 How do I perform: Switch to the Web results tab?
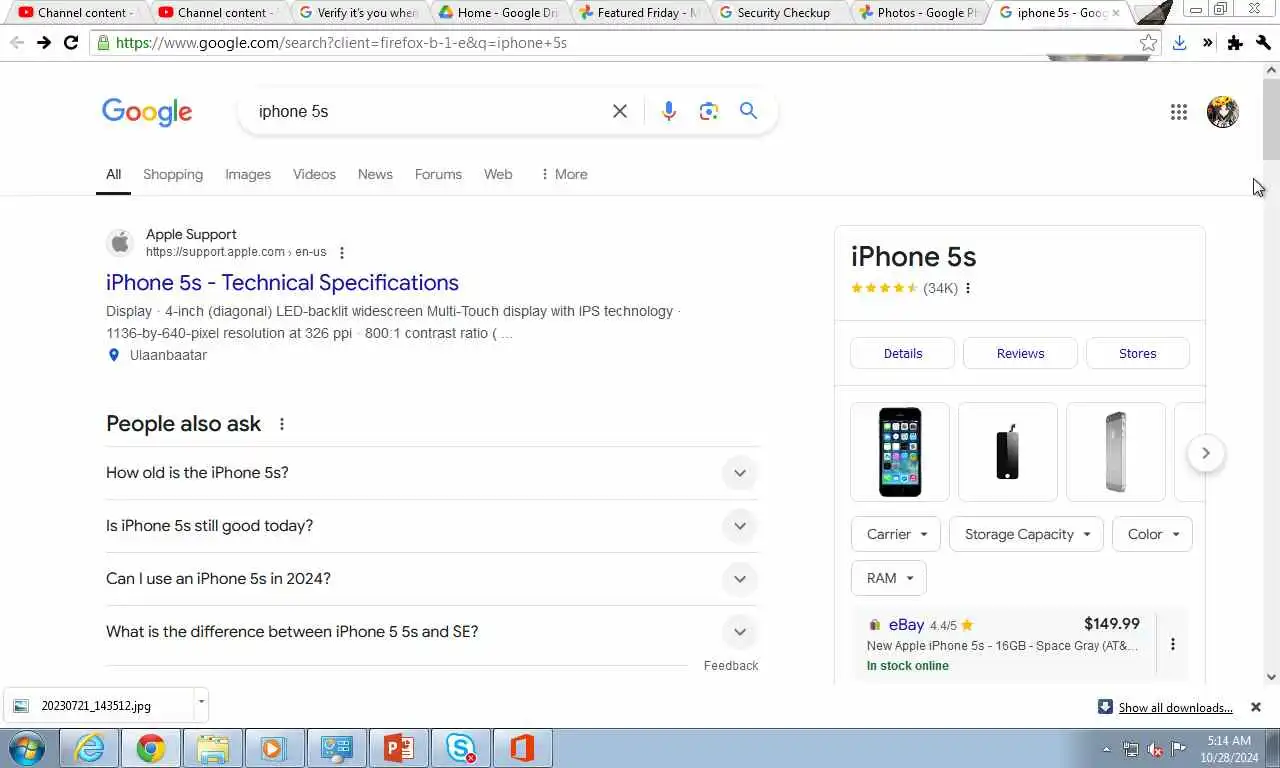(498, 174)
